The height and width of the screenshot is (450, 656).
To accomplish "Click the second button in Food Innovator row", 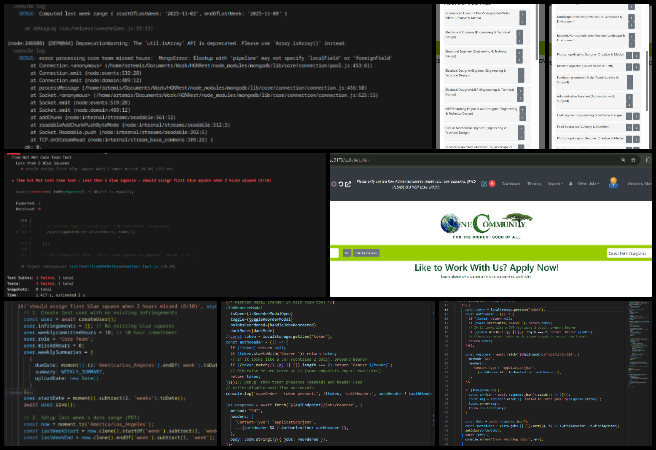I will [636, 127].
